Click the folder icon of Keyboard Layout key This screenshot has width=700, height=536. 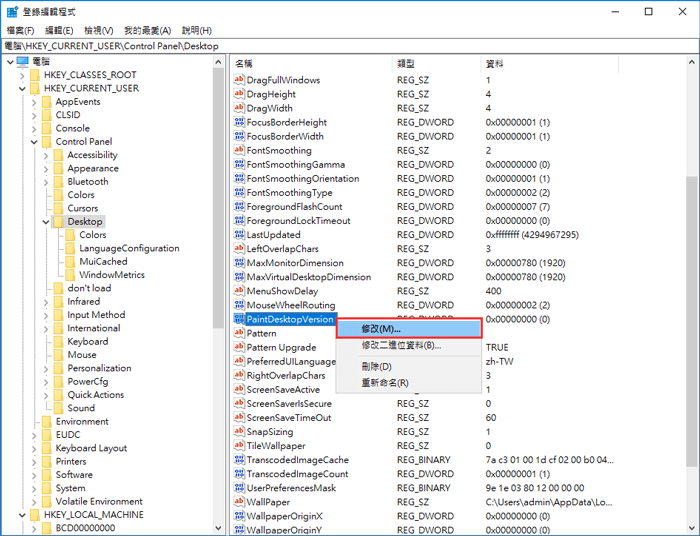coord(47,448)
